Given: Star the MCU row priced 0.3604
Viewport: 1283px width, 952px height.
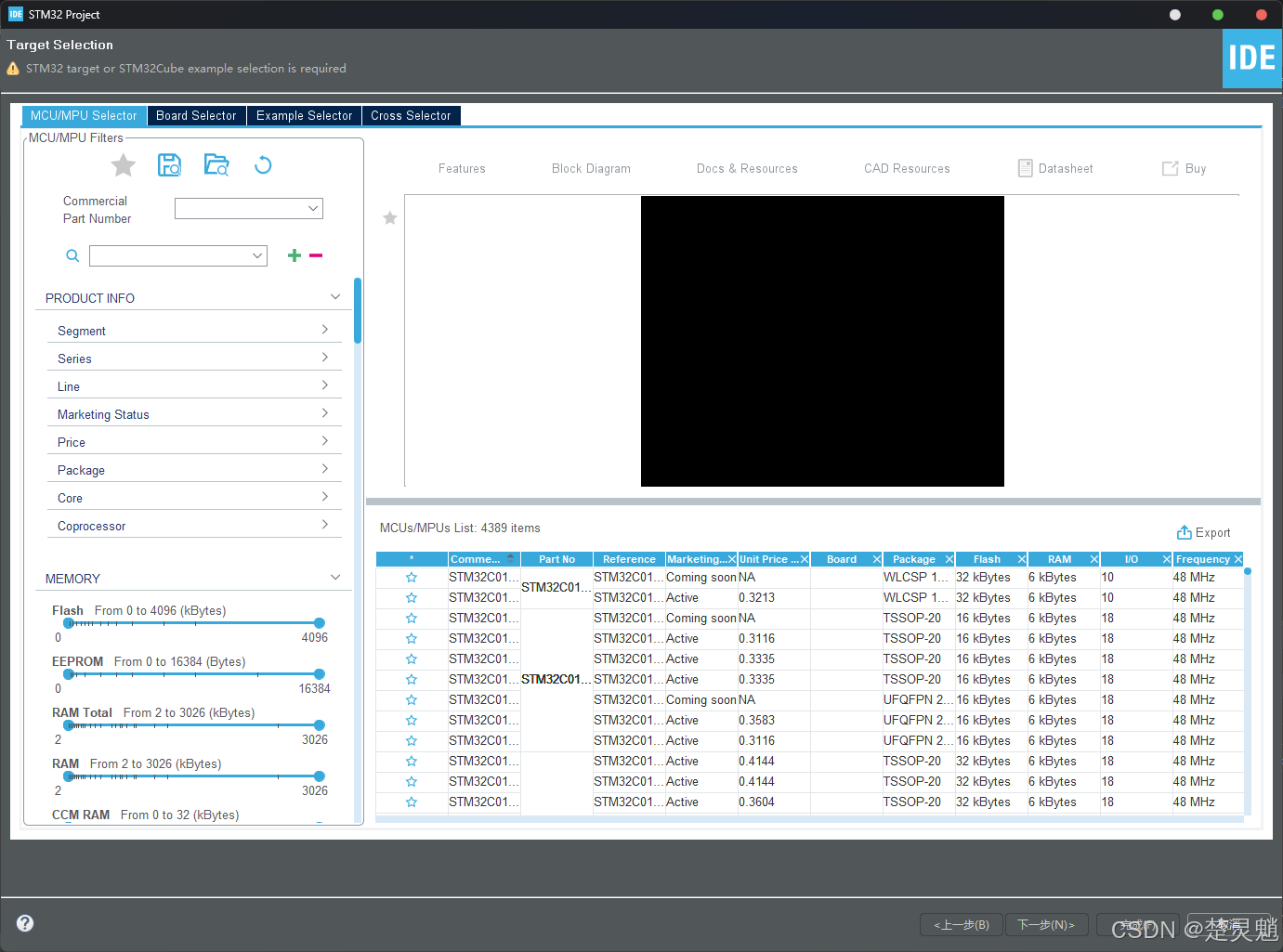Looking at the screenshot, I should point(412,802).
